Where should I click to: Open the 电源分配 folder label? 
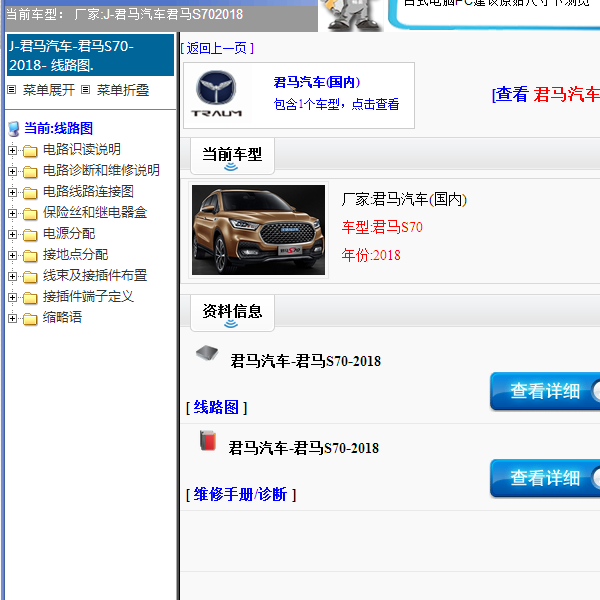69,233
